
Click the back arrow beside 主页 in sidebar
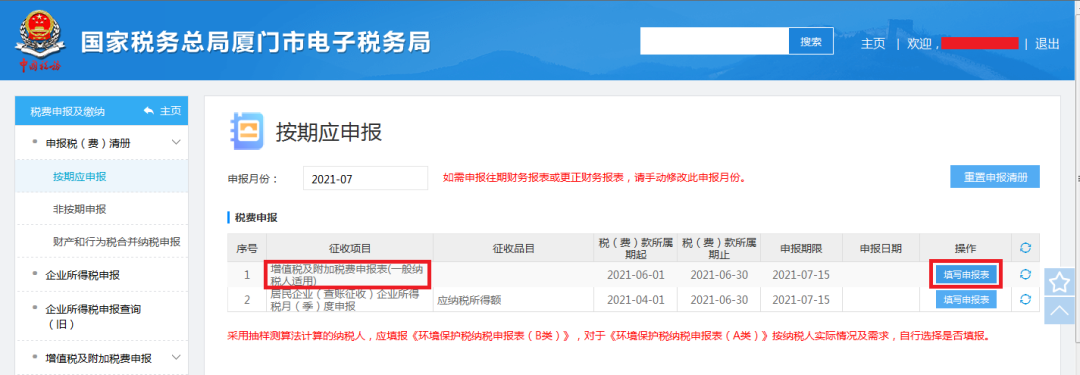click(149, 111)
